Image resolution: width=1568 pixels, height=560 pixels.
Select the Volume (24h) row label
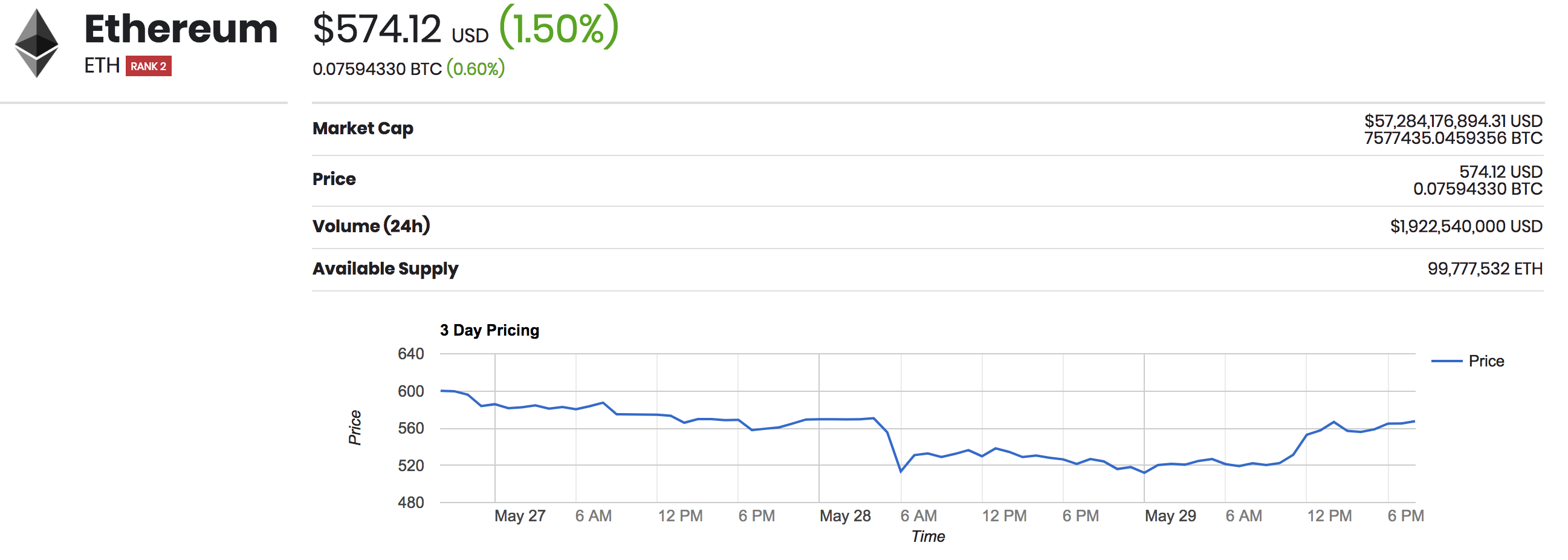coord(371,226)
